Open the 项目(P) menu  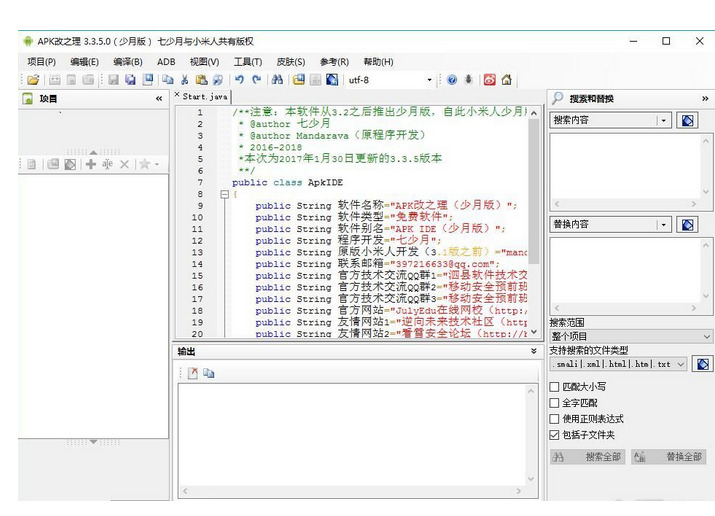point(41,62)
